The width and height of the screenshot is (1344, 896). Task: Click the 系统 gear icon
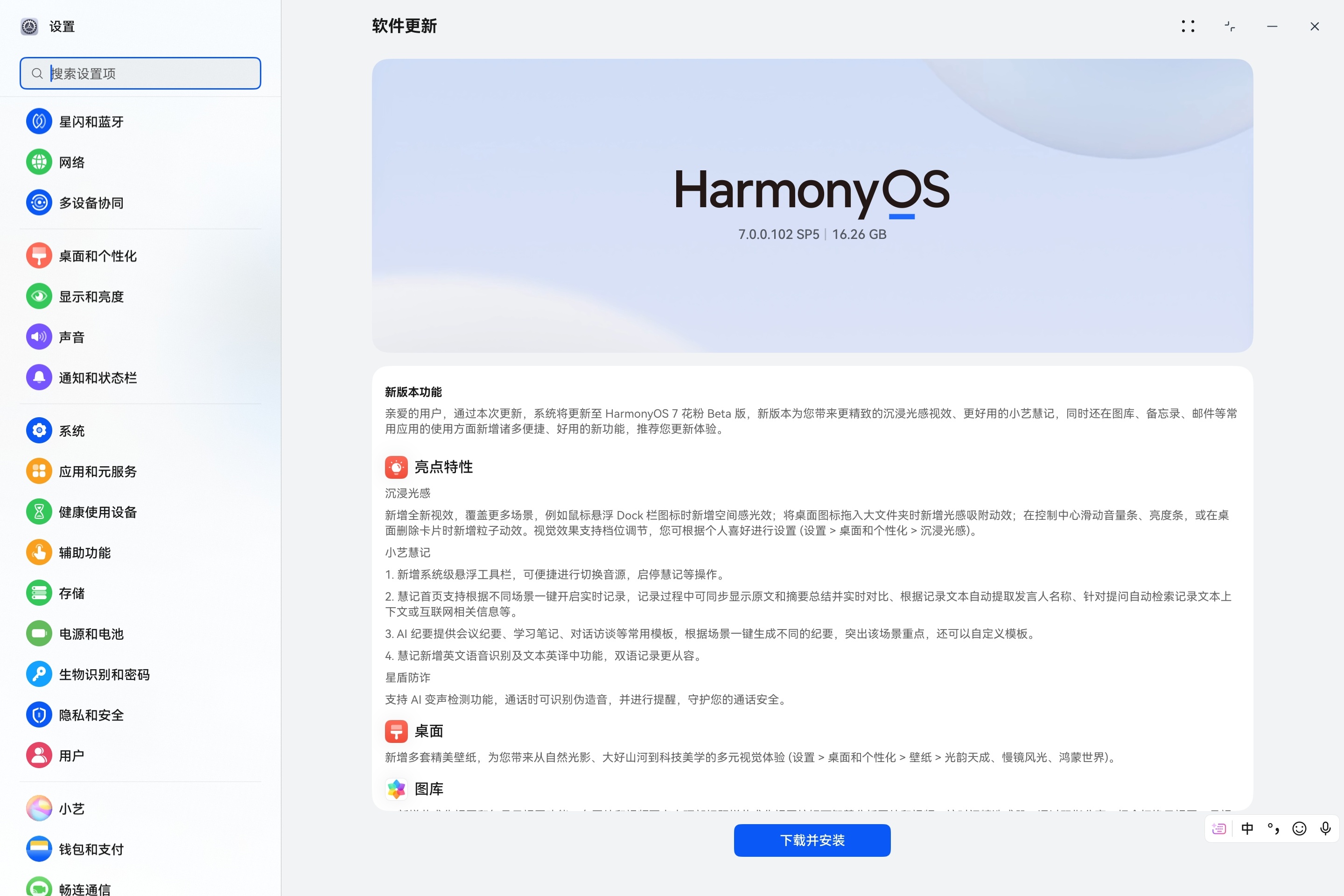click(39, 431)
